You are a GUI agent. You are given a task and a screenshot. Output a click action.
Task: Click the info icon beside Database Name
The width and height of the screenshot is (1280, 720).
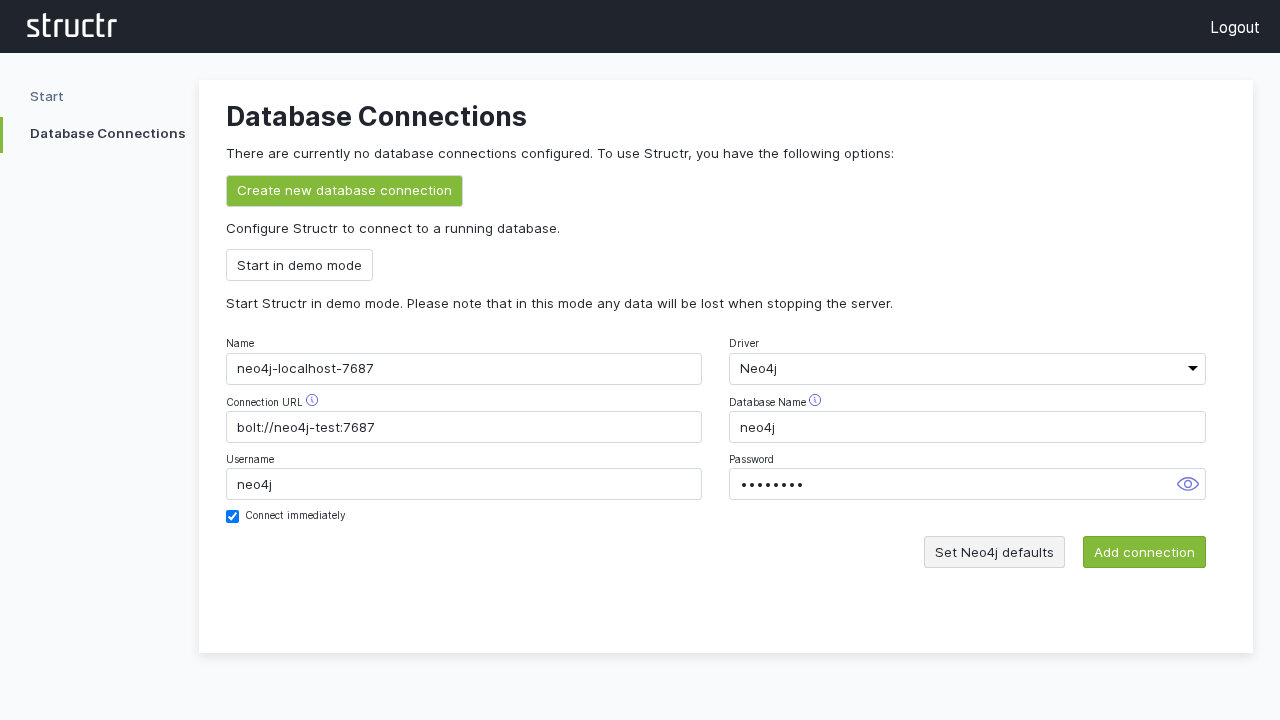click(815, 399)
